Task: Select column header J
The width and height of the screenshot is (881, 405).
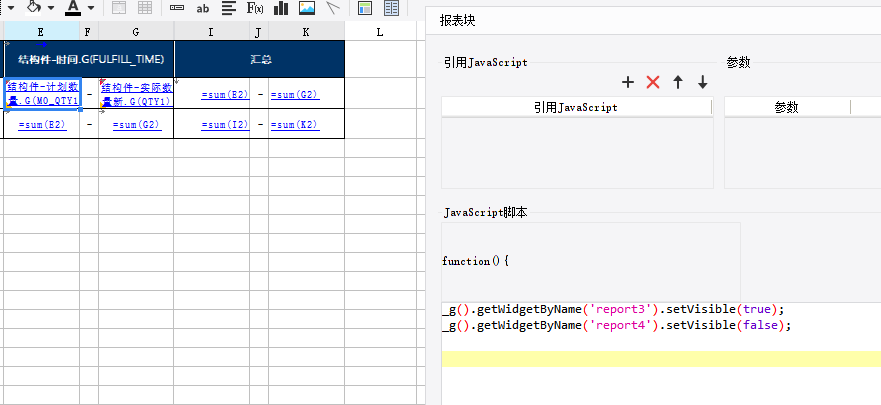Action: pyautogui.click(x=258, y=32)
